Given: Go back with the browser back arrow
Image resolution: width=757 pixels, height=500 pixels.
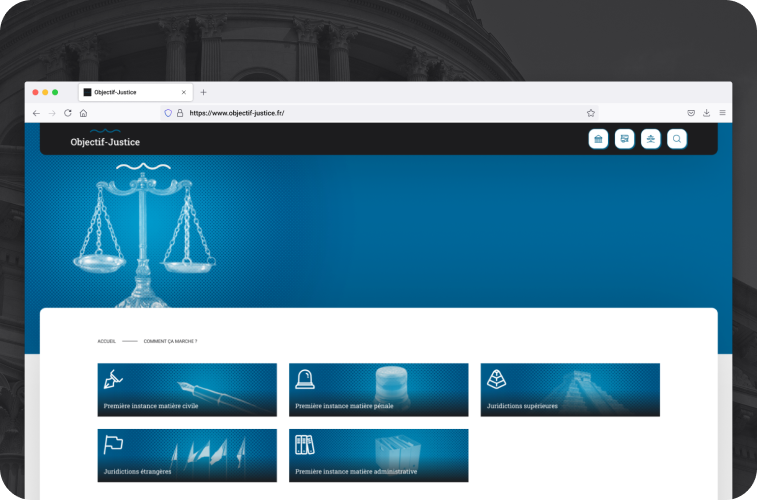Looking at the screenshot, I should (36, 113).
